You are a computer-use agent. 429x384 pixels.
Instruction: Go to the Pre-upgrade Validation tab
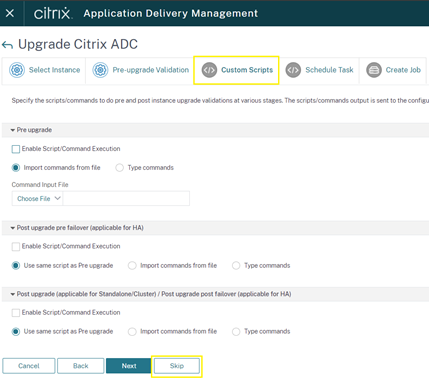click(x=140, y=70)
